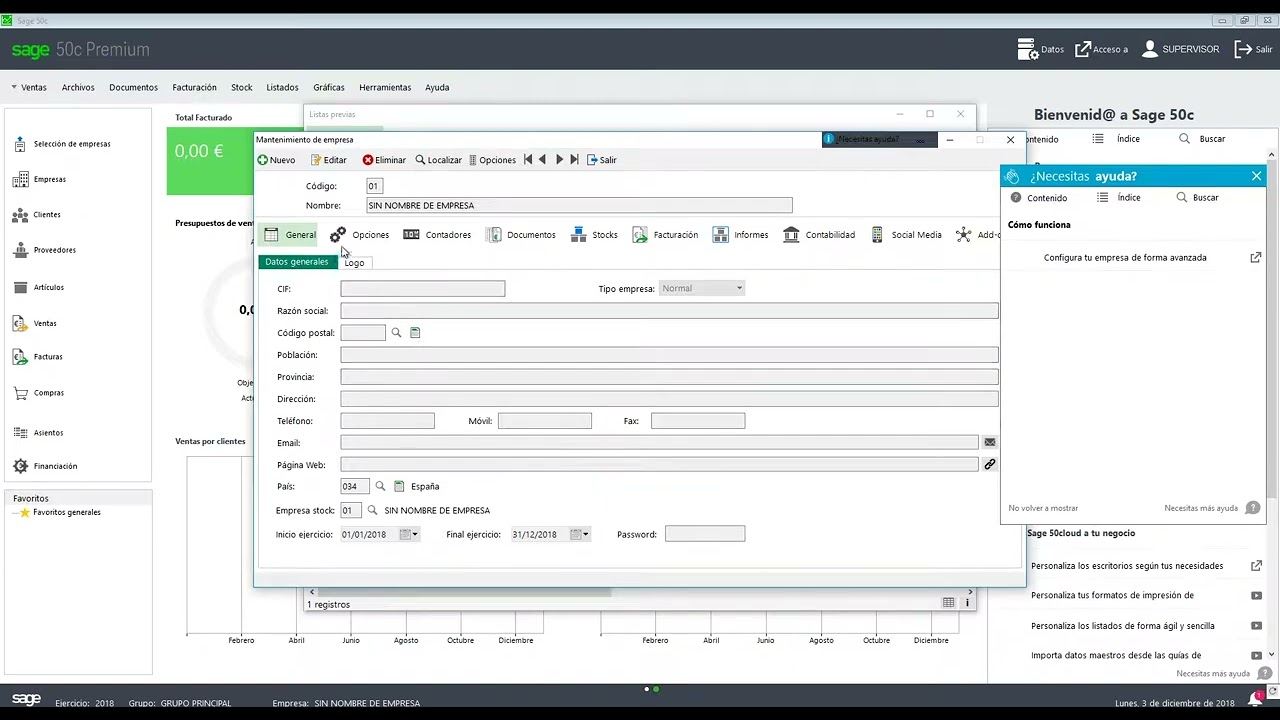The width and height of the screenshot is (1280, 720).
Task: Open the Archivos menu
Action: point(78,87)
